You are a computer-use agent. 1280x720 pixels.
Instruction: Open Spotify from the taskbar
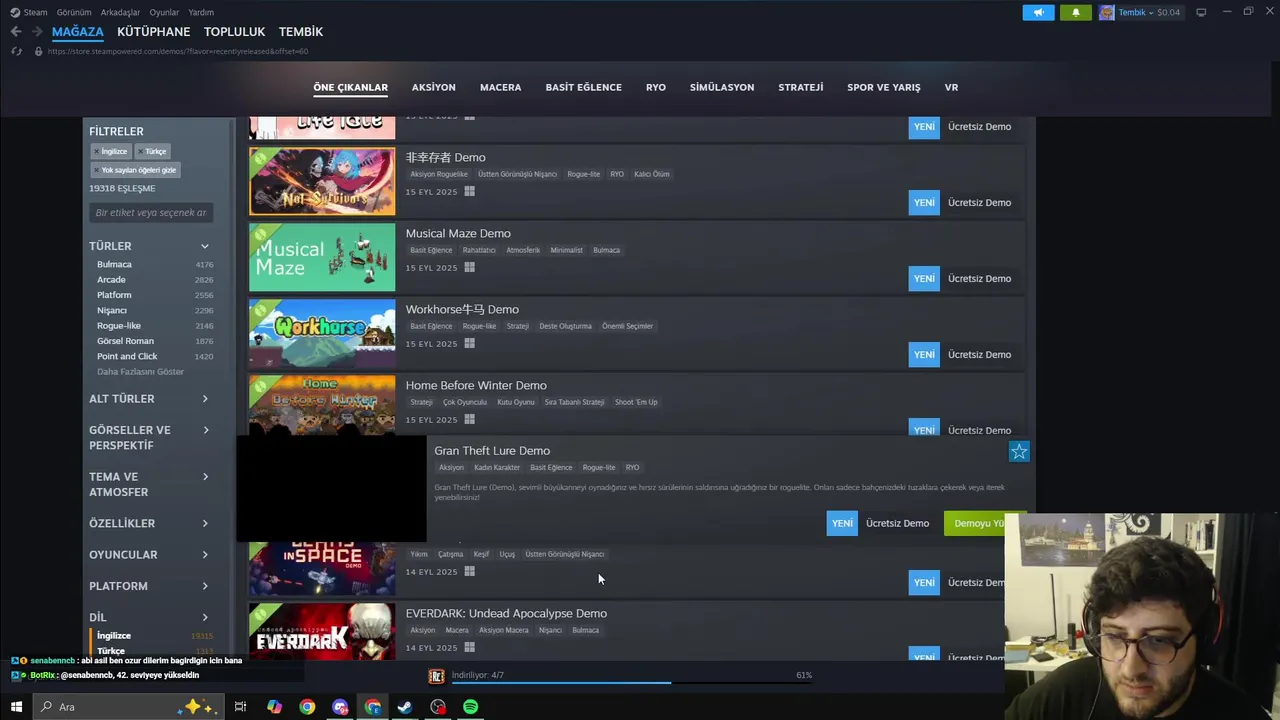tap(470, 707)
